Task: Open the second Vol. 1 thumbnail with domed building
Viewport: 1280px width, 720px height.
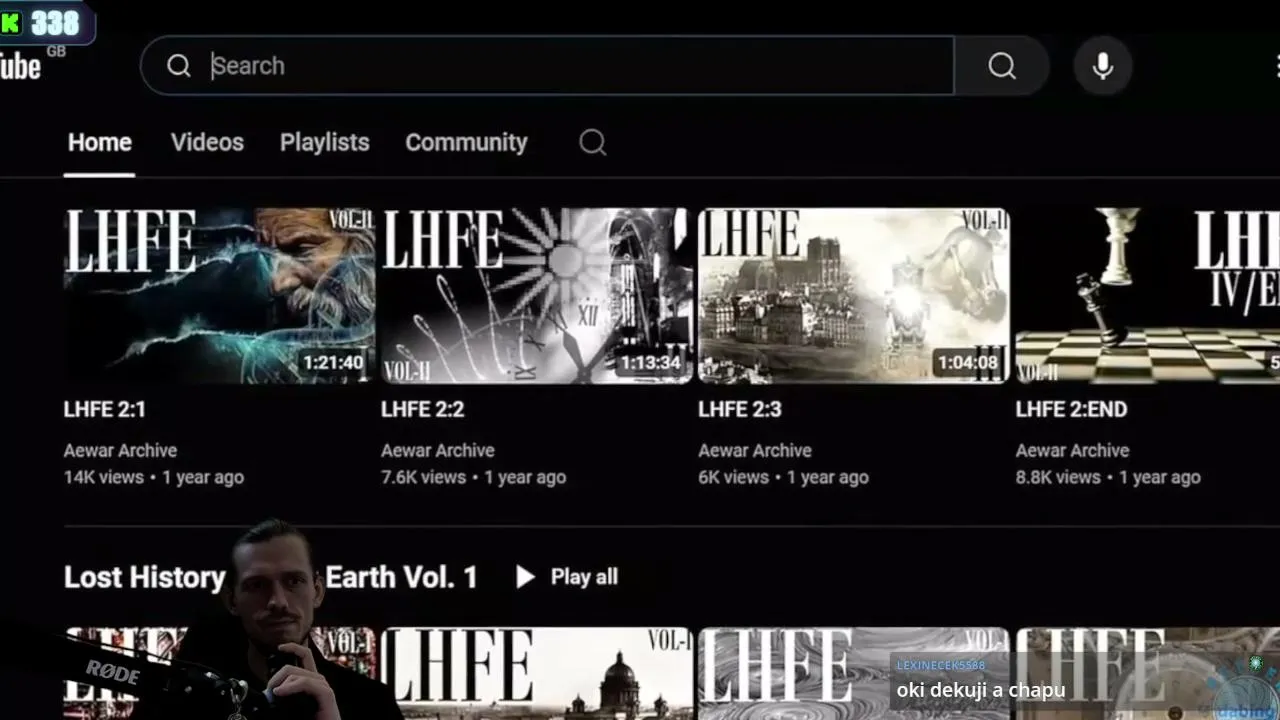Action: coord(536,673)
